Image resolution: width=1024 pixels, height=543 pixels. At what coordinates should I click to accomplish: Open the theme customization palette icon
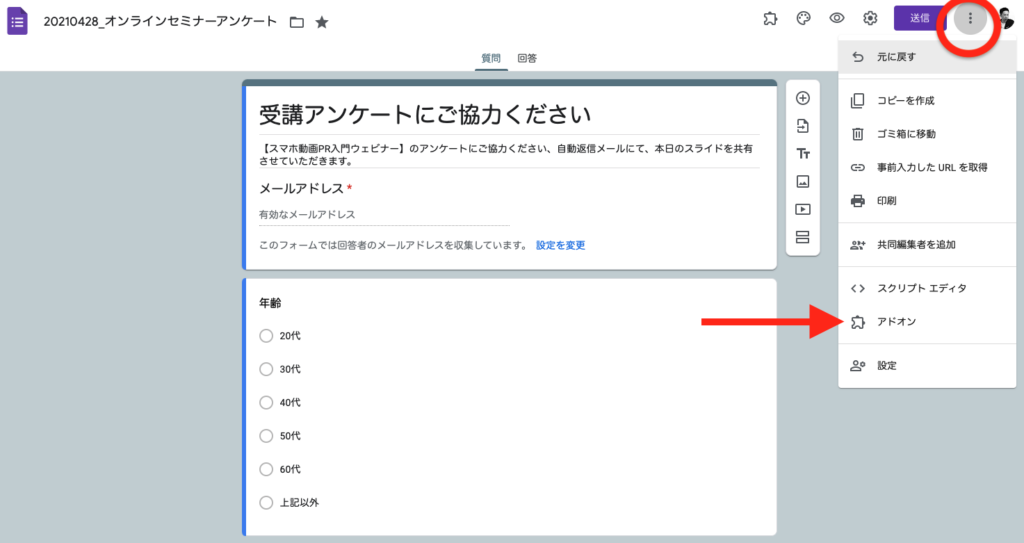click(x=803, y=18)
